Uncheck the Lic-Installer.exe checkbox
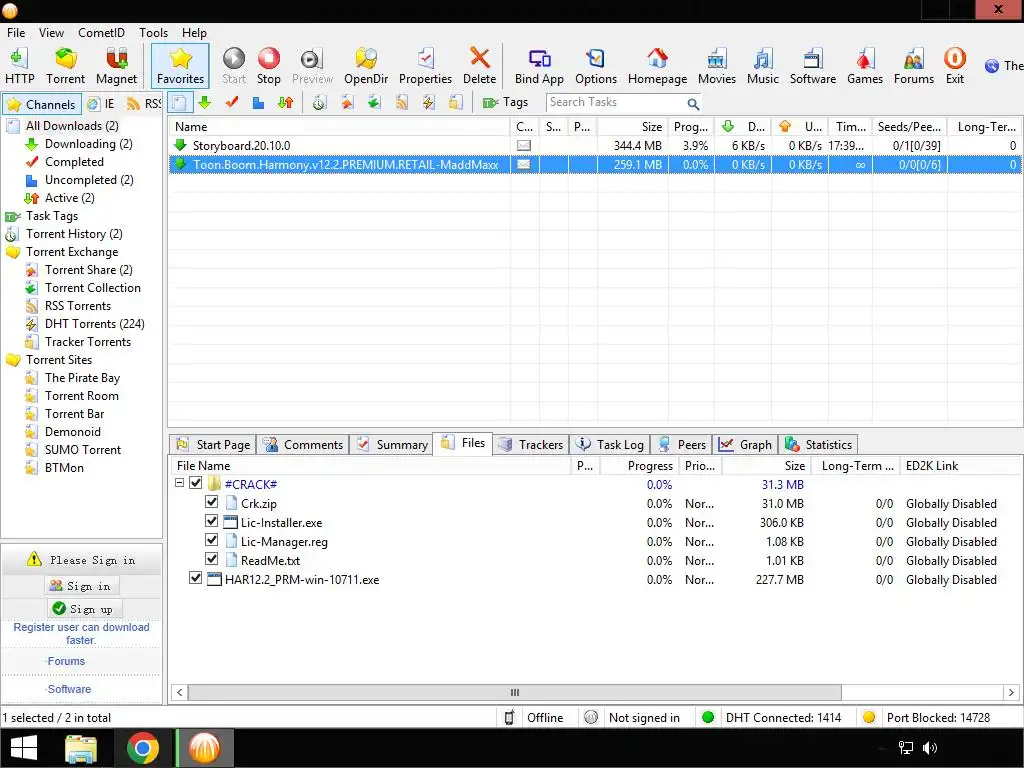The height and width of the screenshot is (768, 1024). point(211,521)
